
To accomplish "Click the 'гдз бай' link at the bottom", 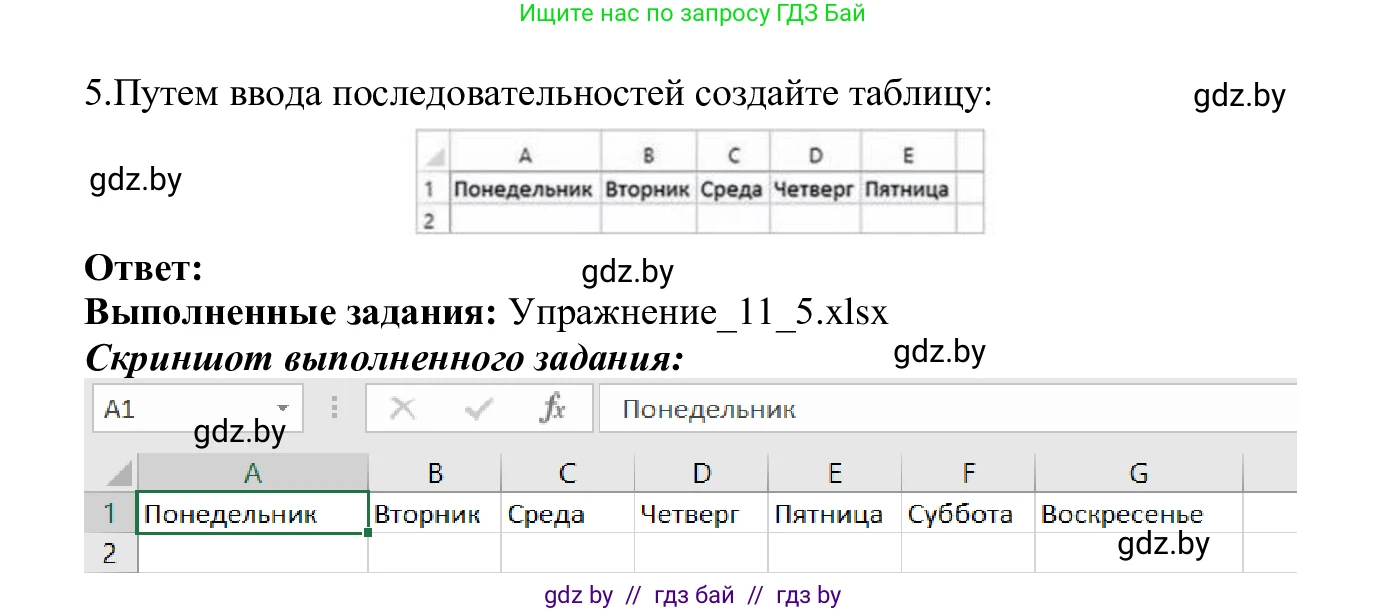I will click(x=692, y=594).
